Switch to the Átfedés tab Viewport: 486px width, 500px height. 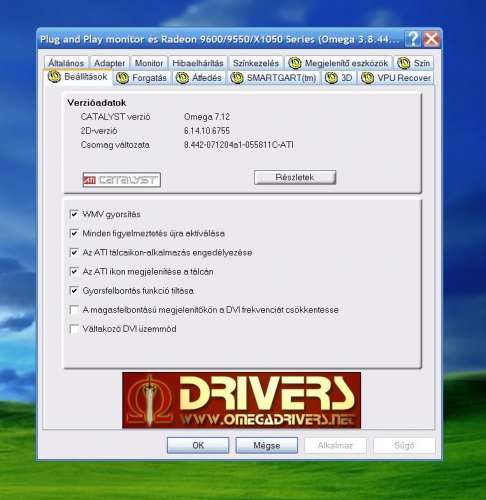pos(199,78)
